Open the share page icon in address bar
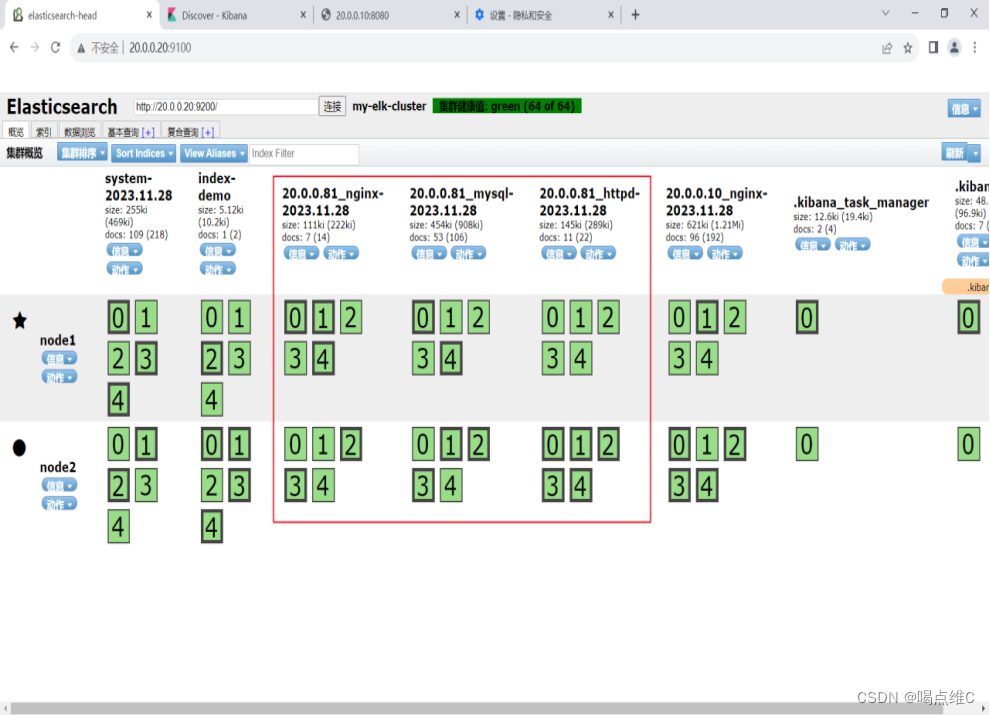Viewport: 990px width, 715px height. 887,48
